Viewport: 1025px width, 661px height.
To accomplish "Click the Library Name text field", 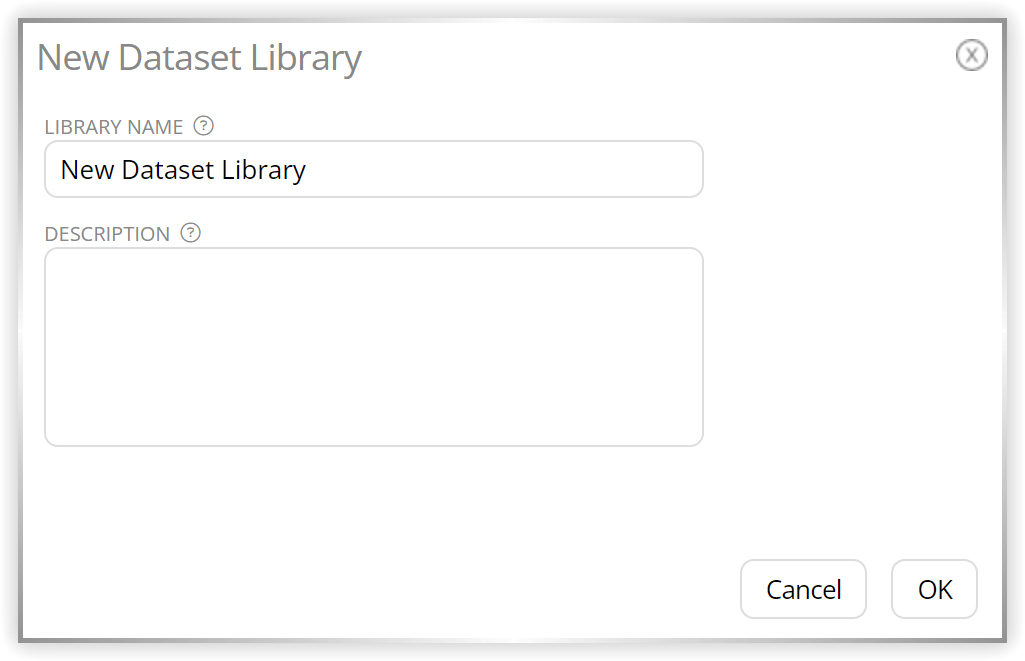I will click(x=374, y=169).
